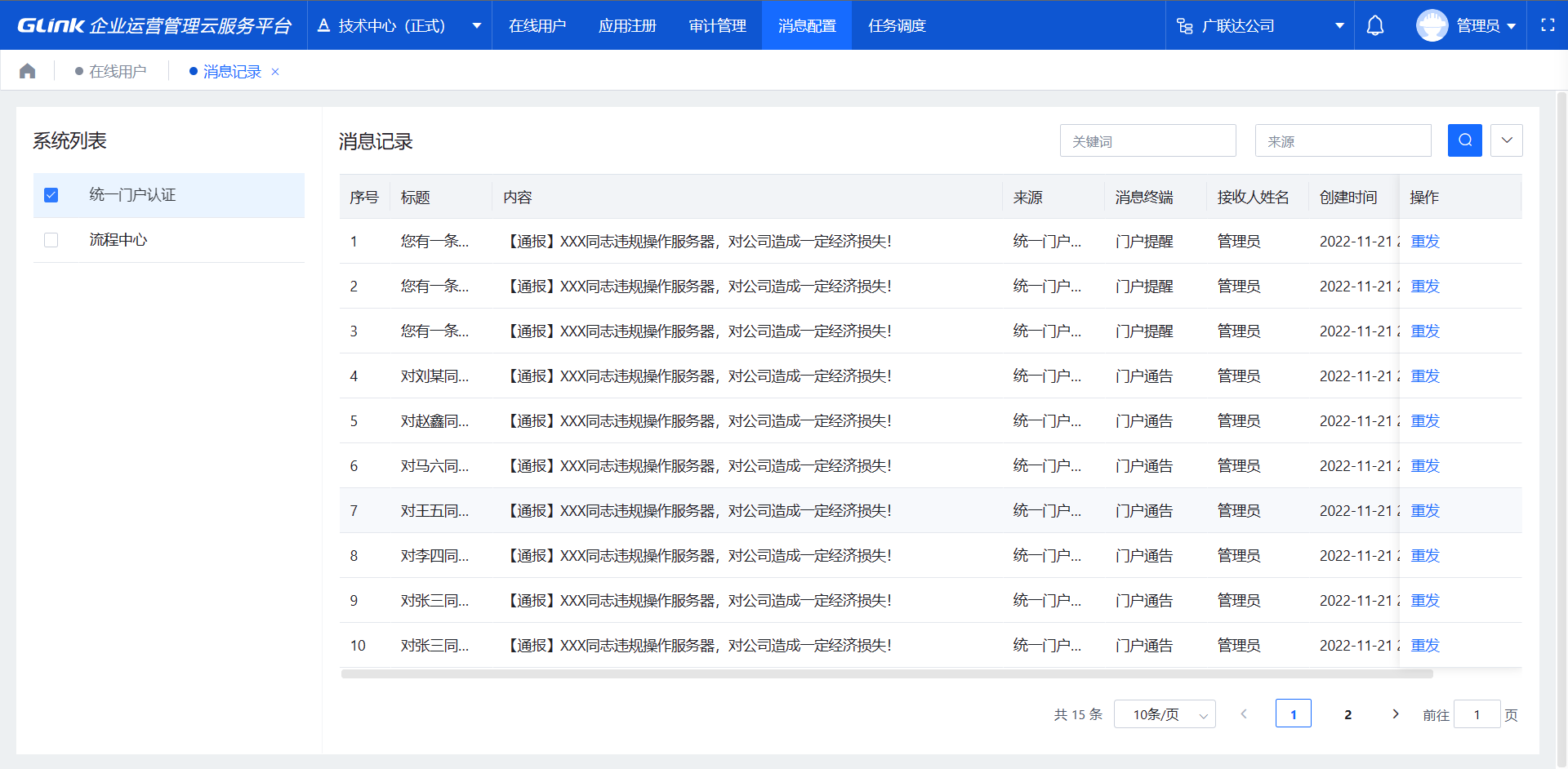Close the 消息记录 tab
This screenshot has height=769, width=1568.
(x=275, y=72)
